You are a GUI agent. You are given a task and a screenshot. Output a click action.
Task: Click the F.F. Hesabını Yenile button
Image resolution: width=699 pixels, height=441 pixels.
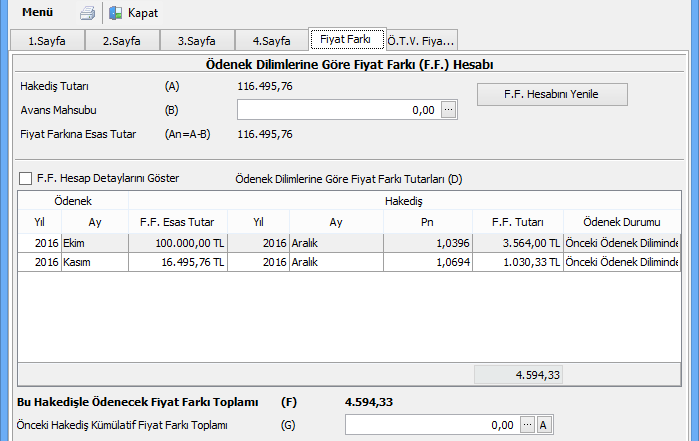(x=552, y=94)
